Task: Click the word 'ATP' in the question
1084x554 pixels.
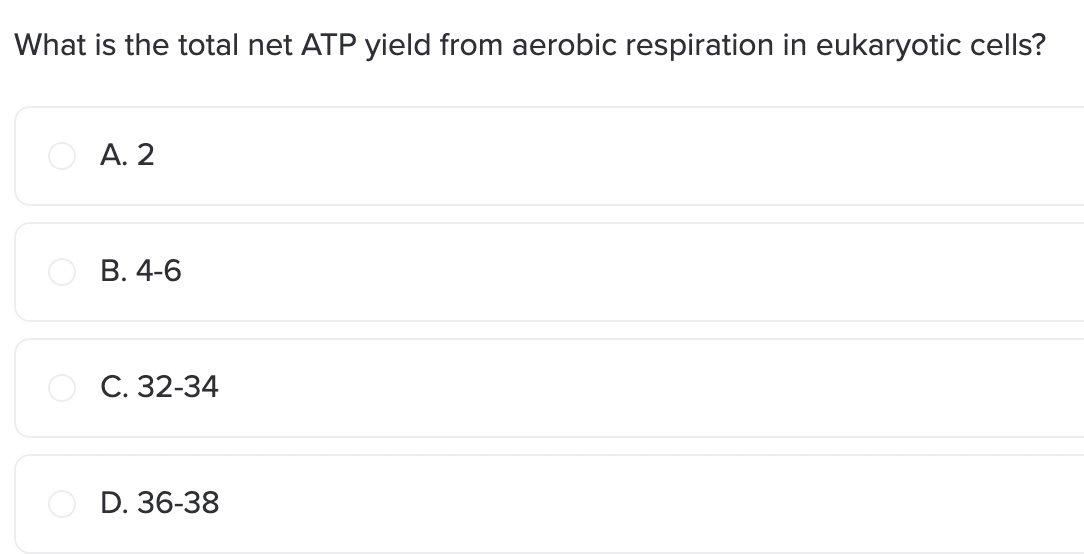Action: (x=329, y=46)
